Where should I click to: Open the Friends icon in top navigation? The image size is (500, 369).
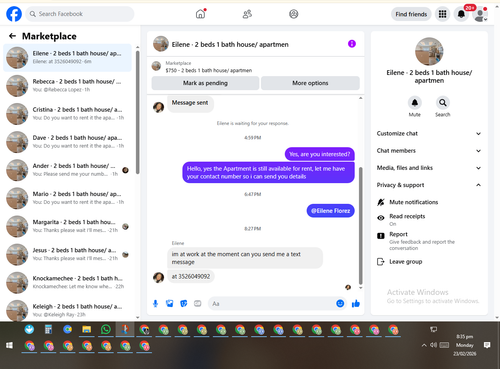(x=247, y=14)
